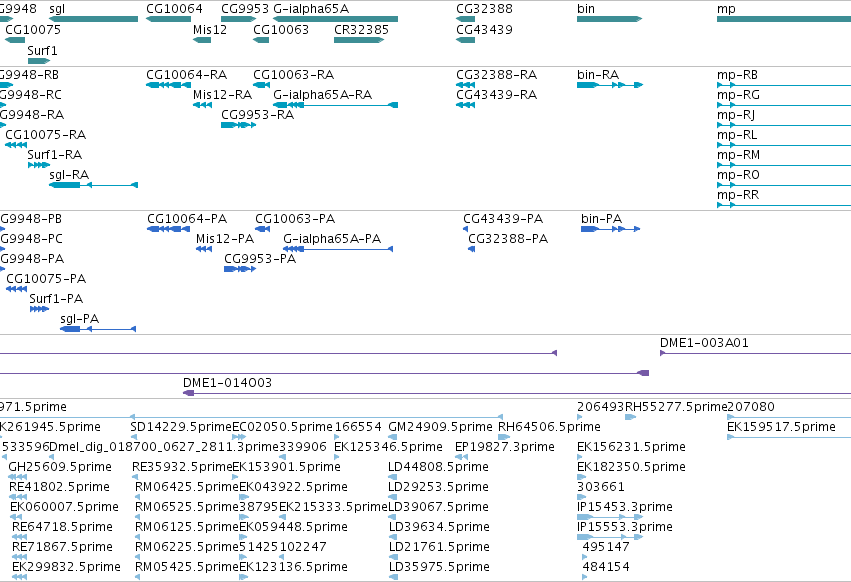Screen dimensions: 851x582
Task: Click the Surf1-RA transcript label
Action: pos(55,155)
